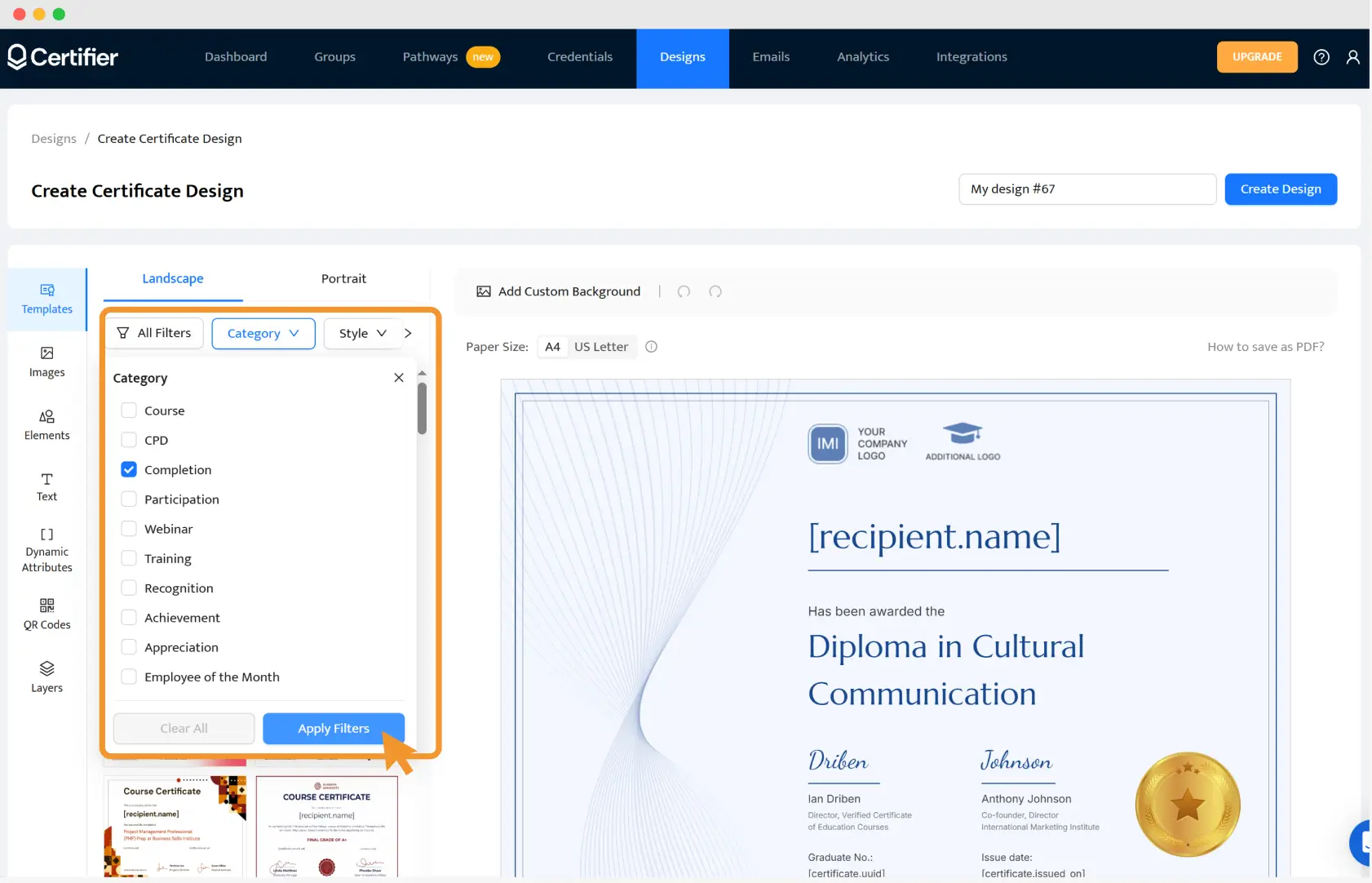
Task: Check the Webinar category checkbox
Action: pos(129,529)
